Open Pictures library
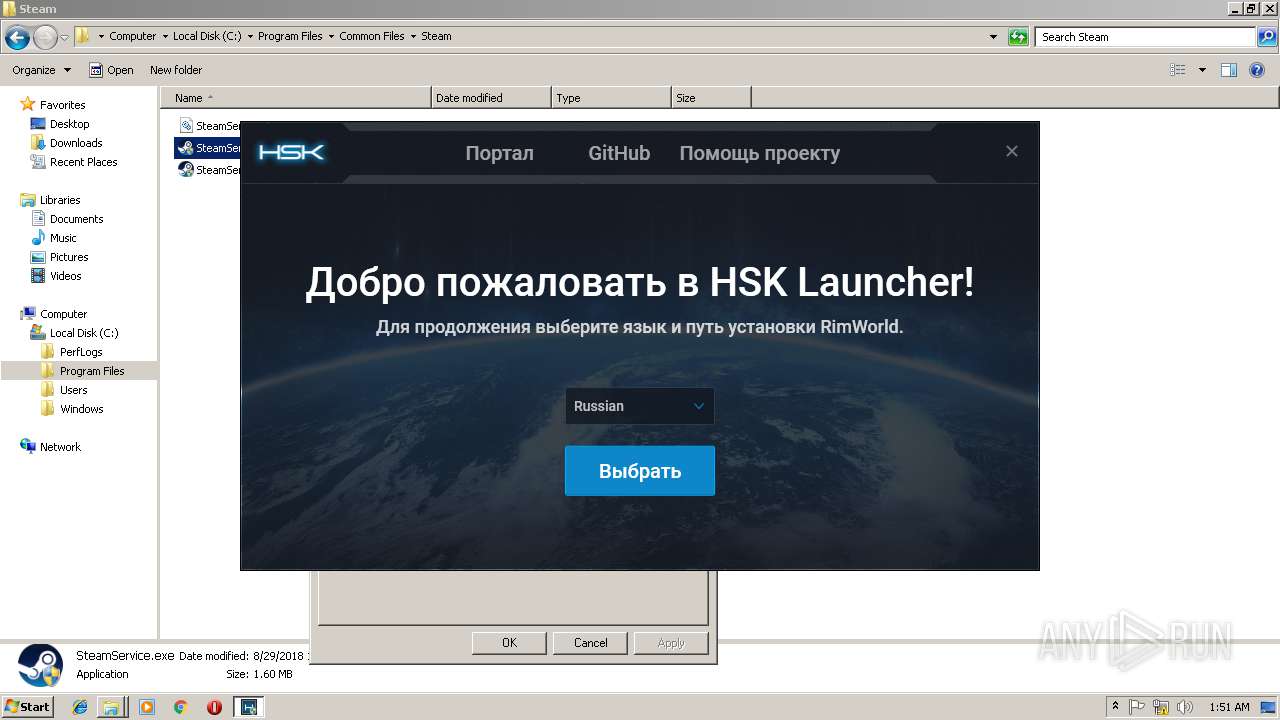 (x=69, y=257)
